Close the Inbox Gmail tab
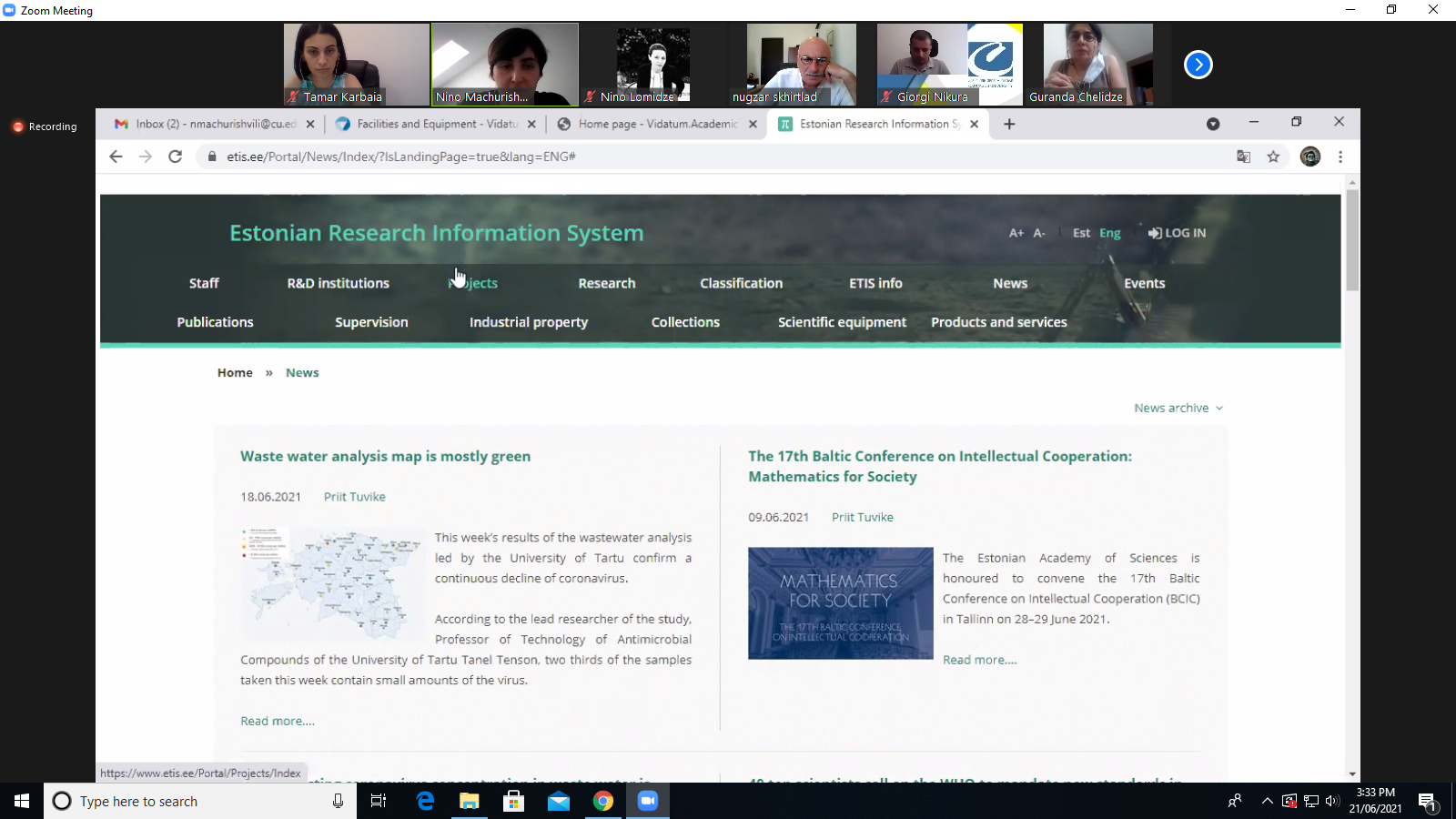The height and width of the screenshot is (819, 1456). (310, 124)
